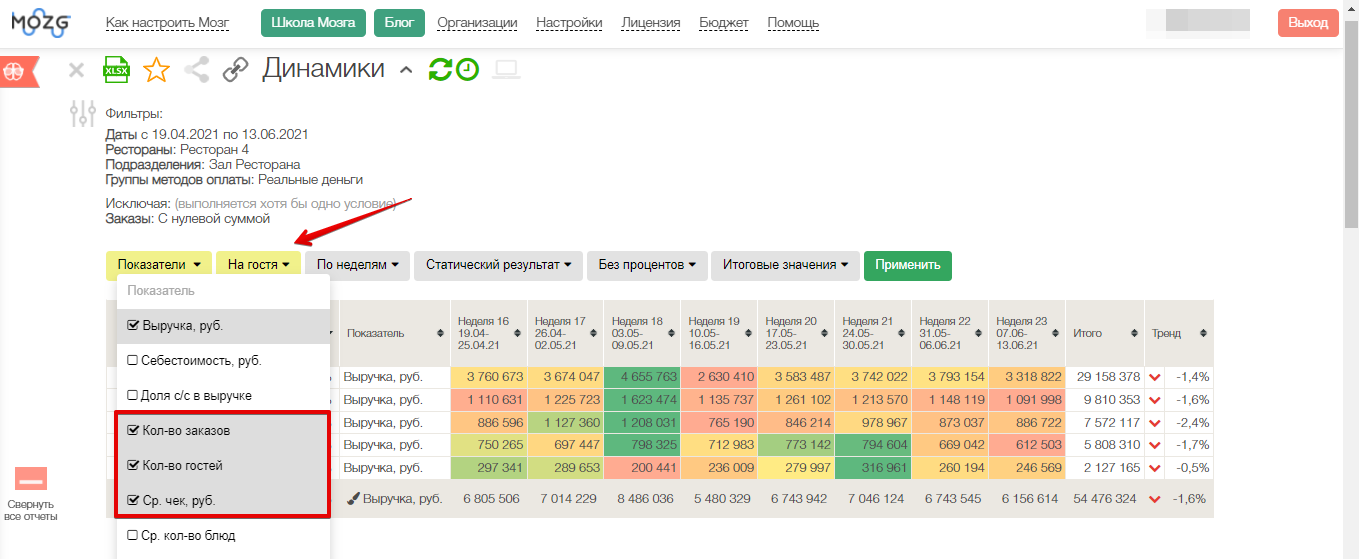Screen dimensions: 1359x559
Task: Close the report with X icon
Action: 76,70
